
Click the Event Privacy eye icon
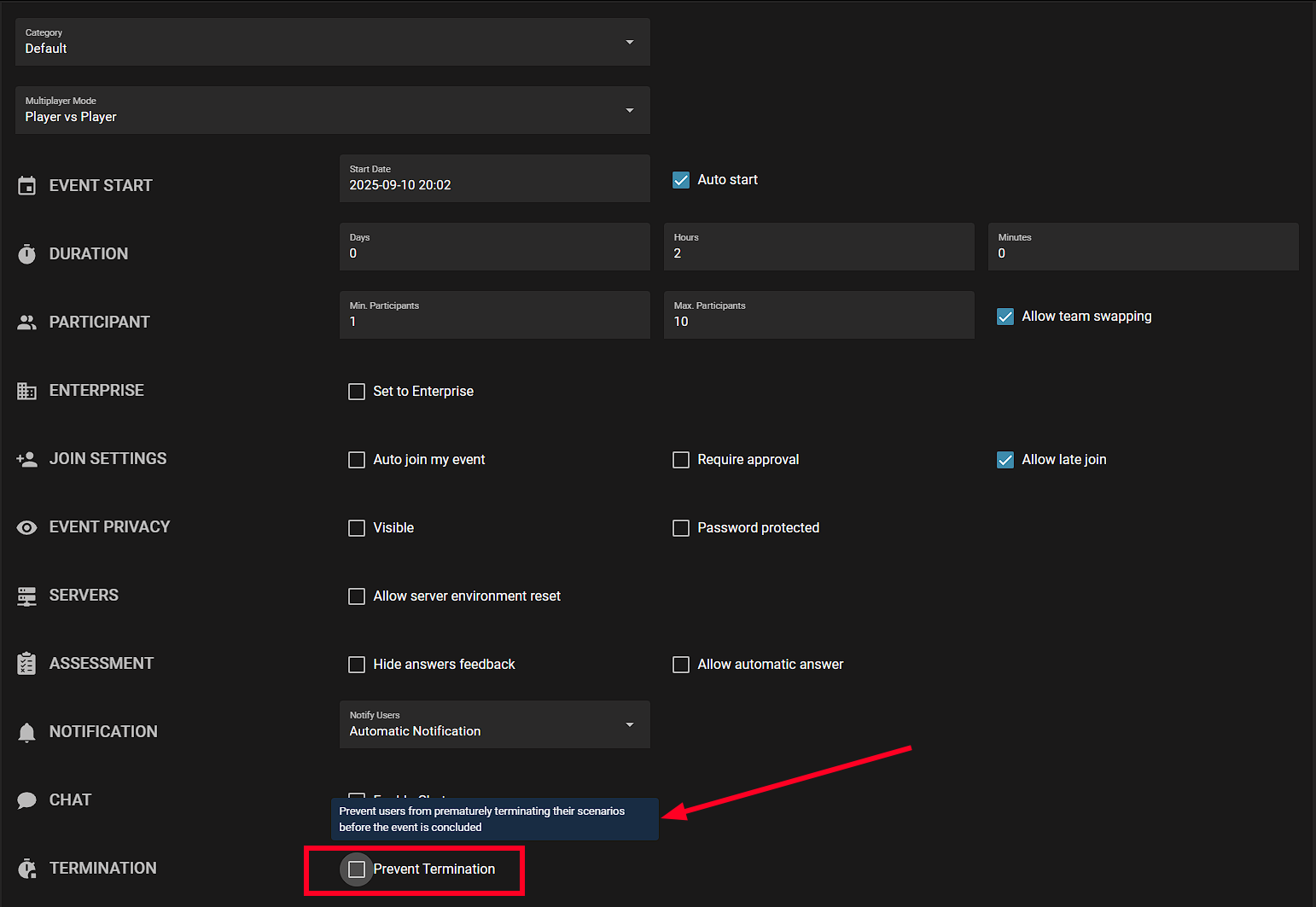tap(27, 527)
